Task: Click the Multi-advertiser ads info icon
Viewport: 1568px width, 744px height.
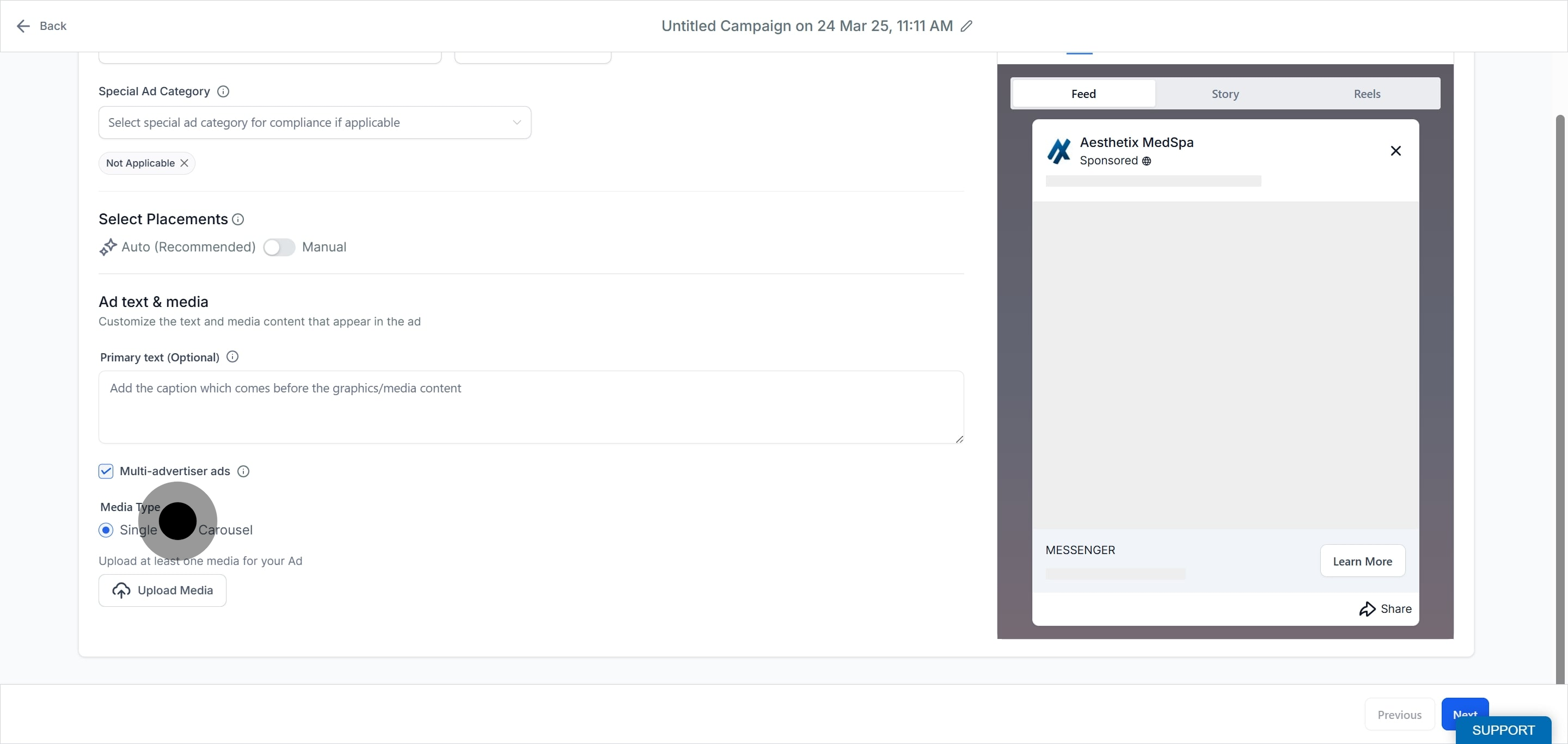Action: pos(243,471)
